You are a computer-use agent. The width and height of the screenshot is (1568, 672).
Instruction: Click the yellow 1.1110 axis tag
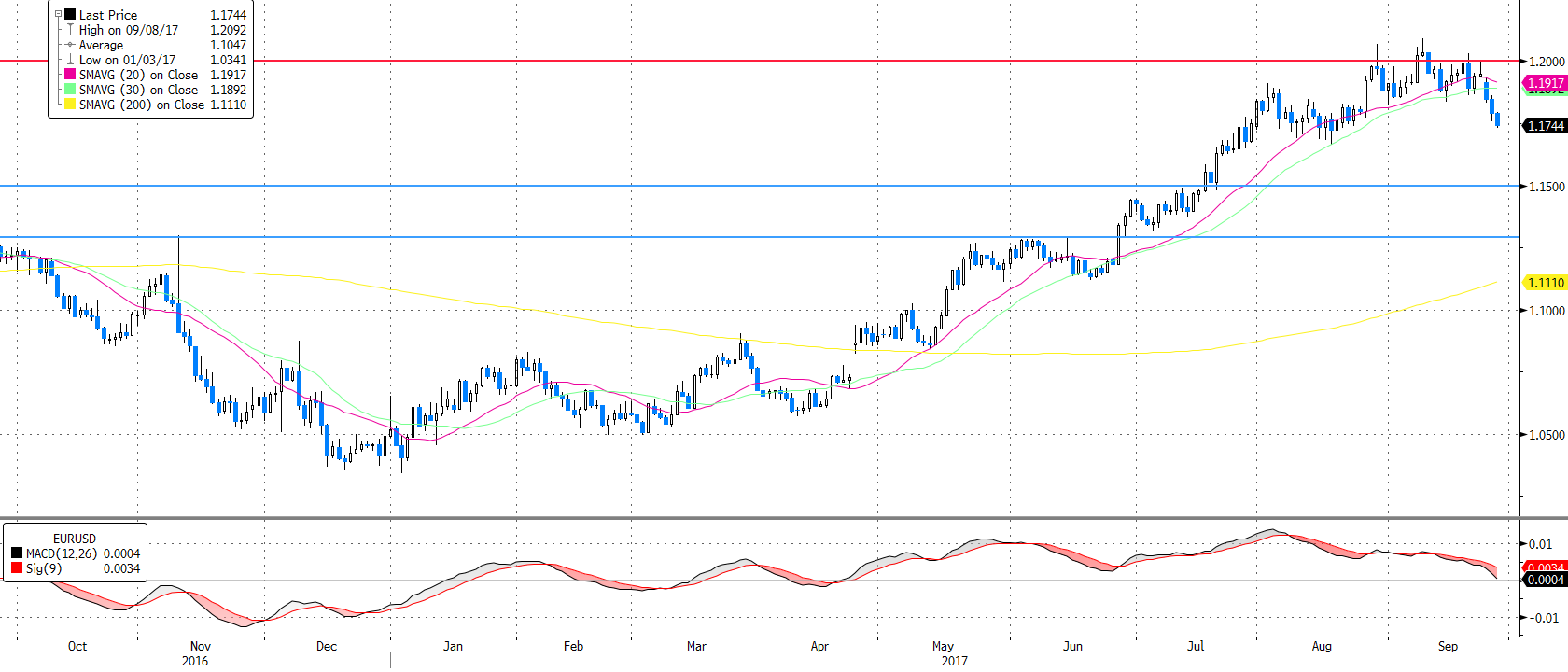click(1545, 283)
